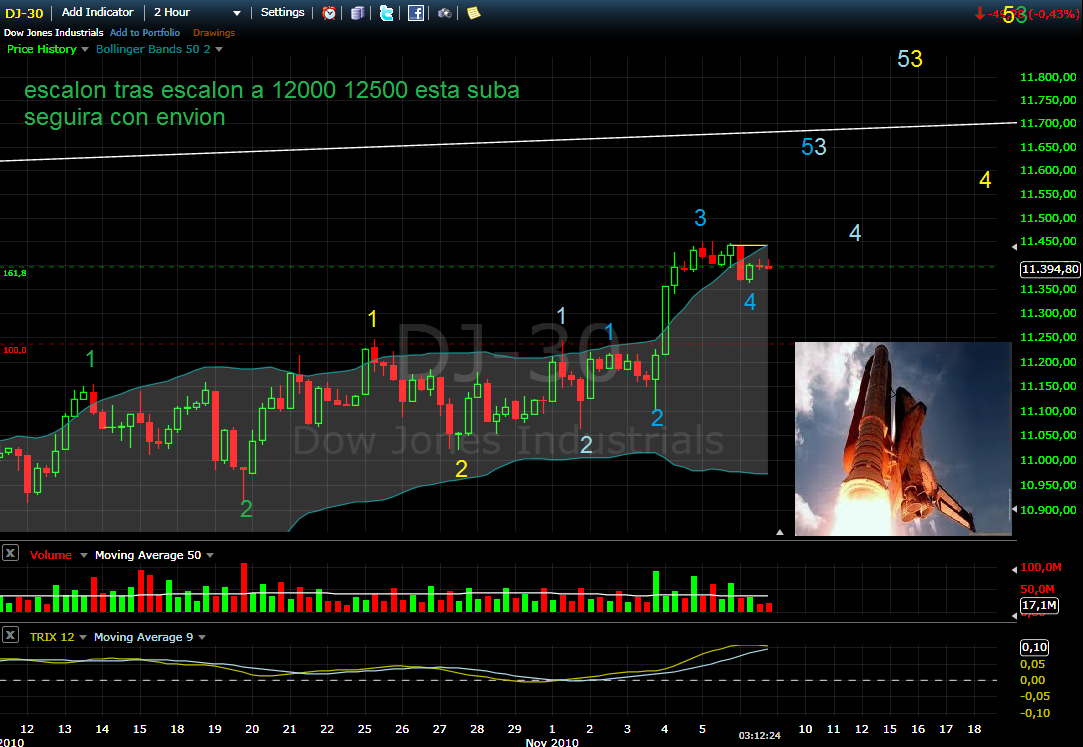The image size is (1083, 747).
Task: Click the TRIX value label 0,10
Action: 1034,647
